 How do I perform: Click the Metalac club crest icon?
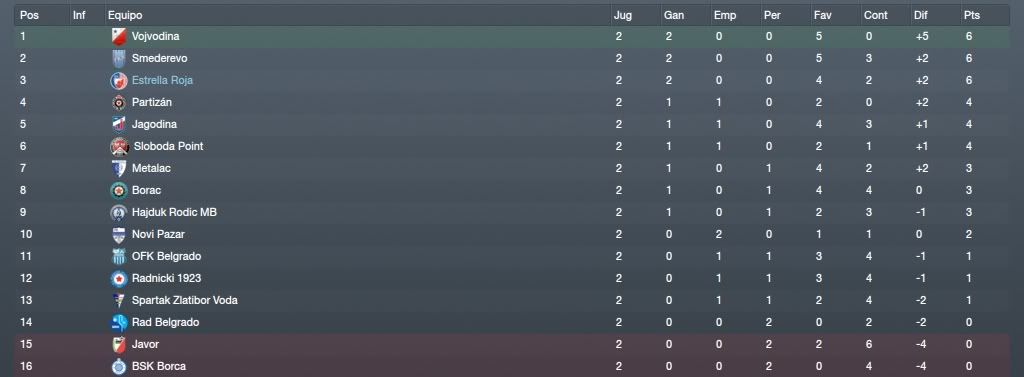coord(118,169)
